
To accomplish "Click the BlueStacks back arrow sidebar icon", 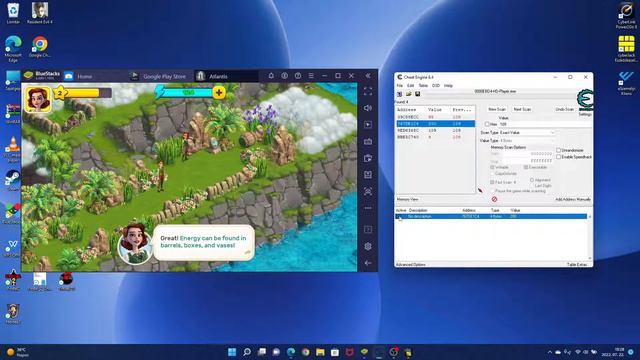I will (x=368, y=263).
